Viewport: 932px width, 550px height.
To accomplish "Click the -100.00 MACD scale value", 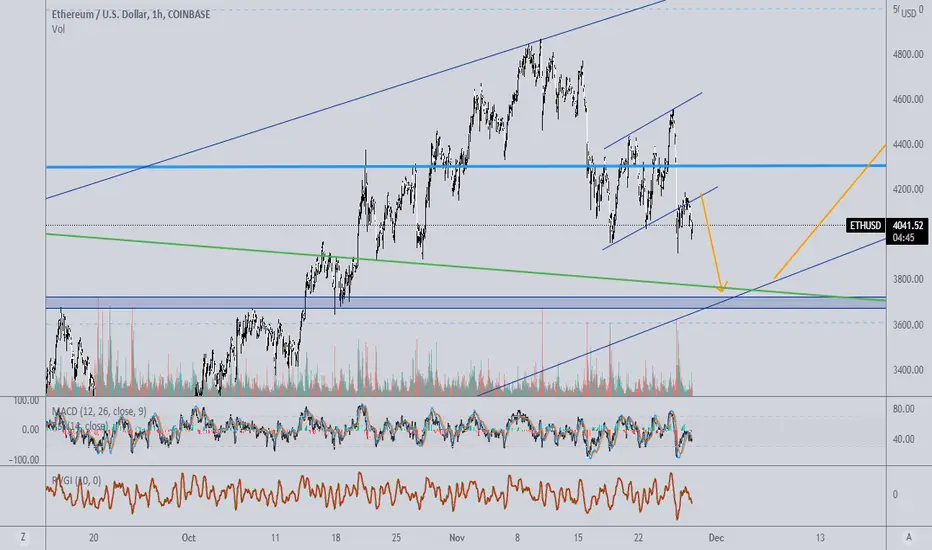I will (x=24, y=460).
